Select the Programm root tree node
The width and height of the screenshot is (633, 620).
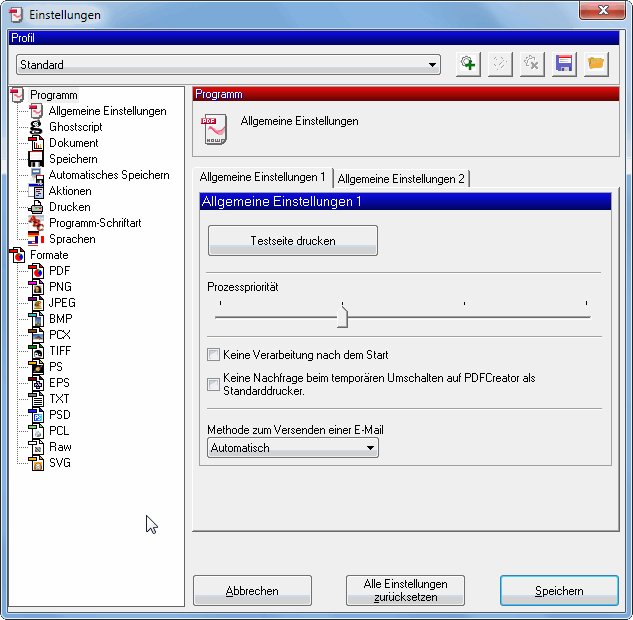pyautogui.click(x=54, y=95)
